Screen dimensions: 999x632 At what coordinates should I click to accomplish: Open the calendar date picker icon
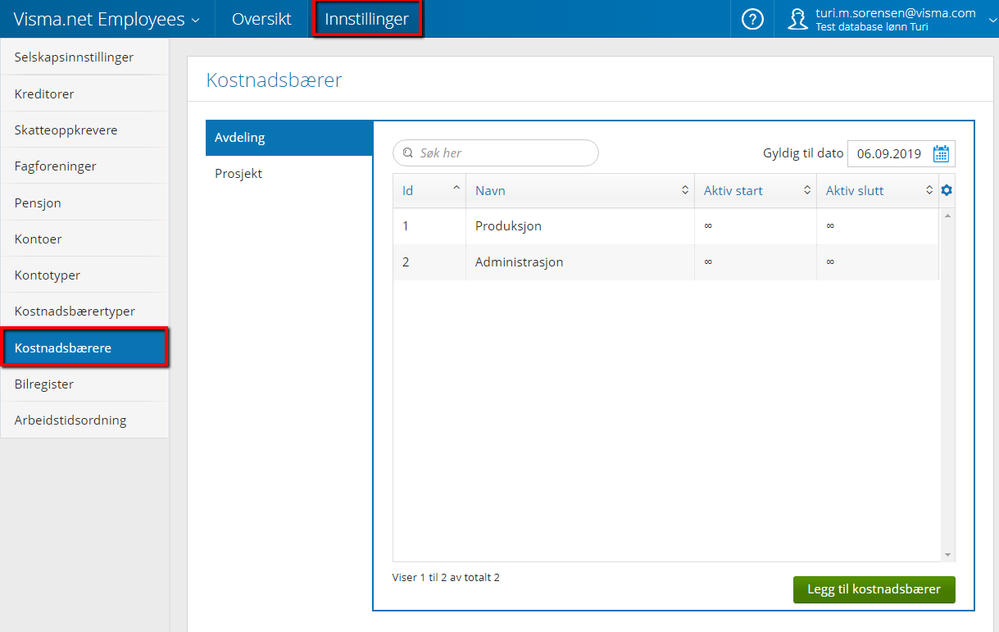(x=941, y=154)
